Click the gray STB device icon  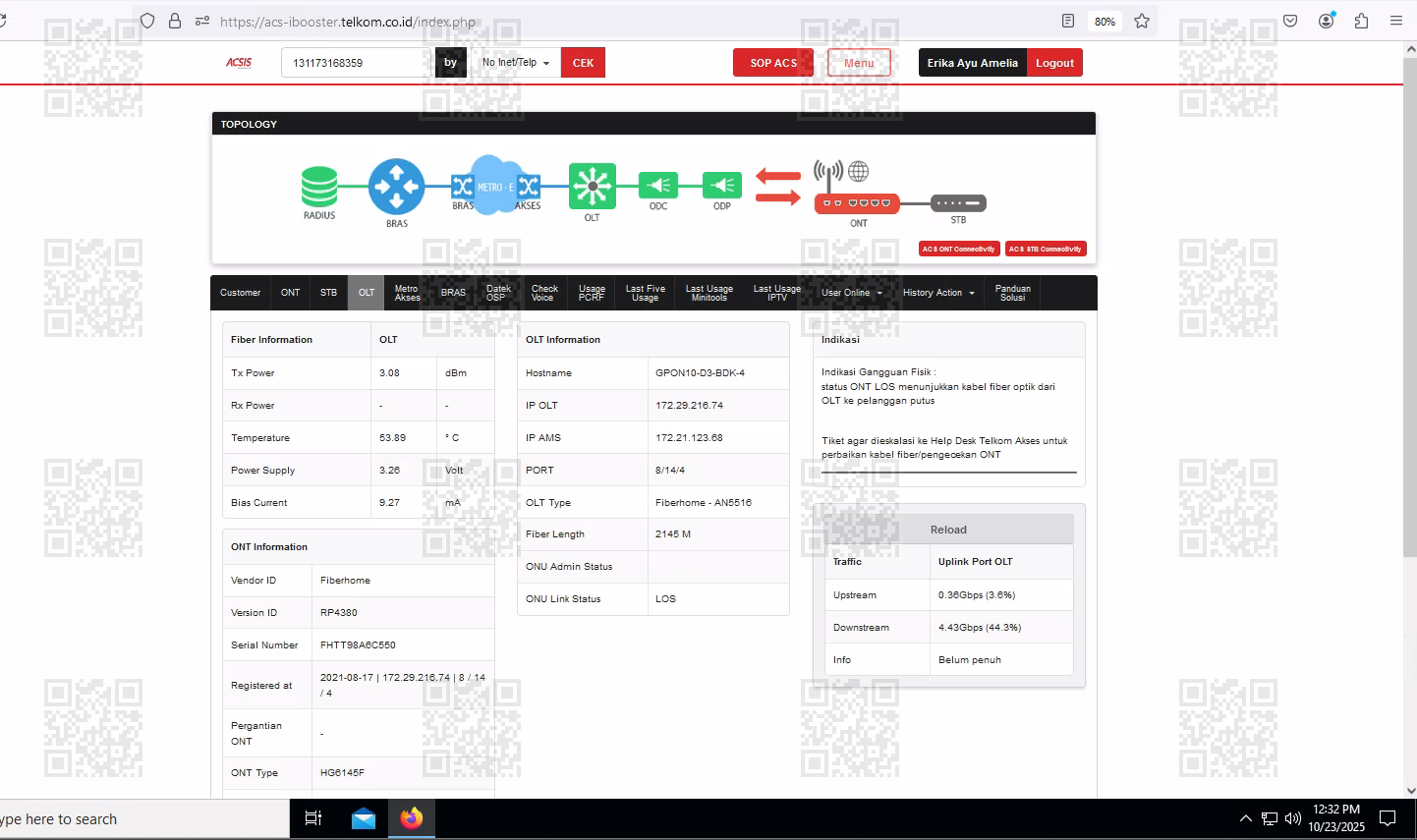958,202
